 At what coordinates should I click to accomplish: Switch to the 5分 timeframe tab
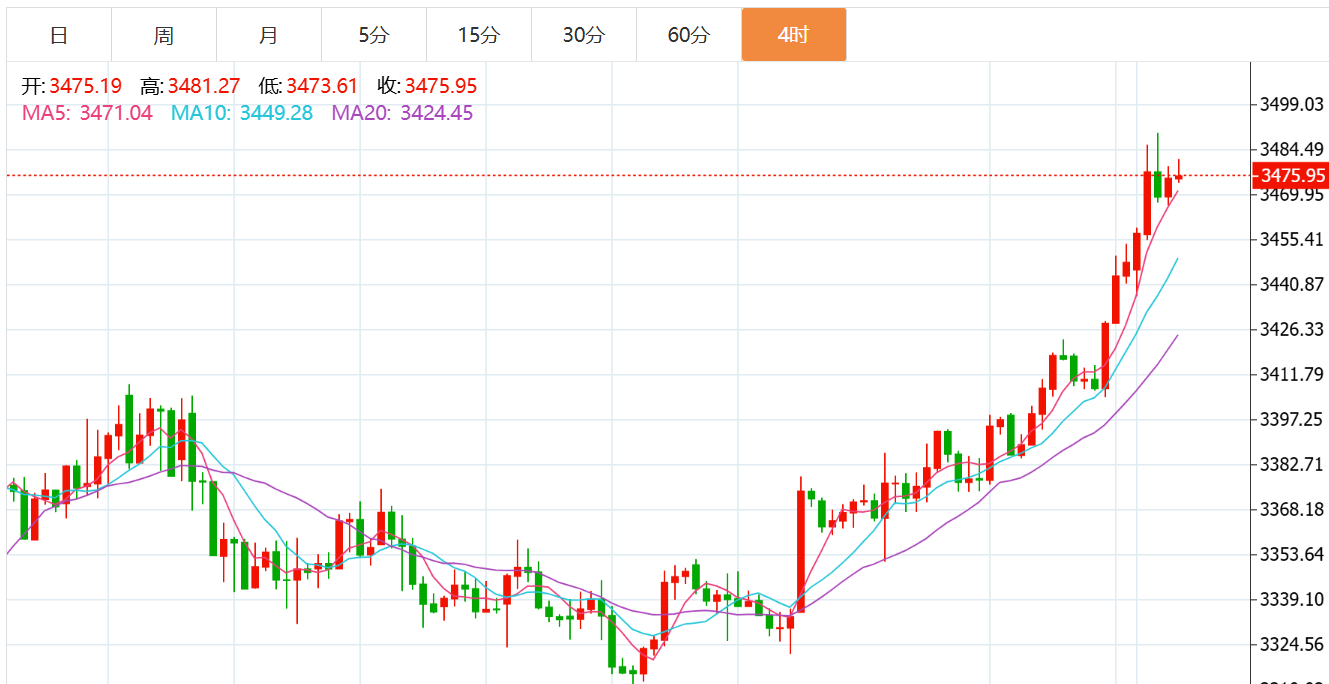pos(374,35)
